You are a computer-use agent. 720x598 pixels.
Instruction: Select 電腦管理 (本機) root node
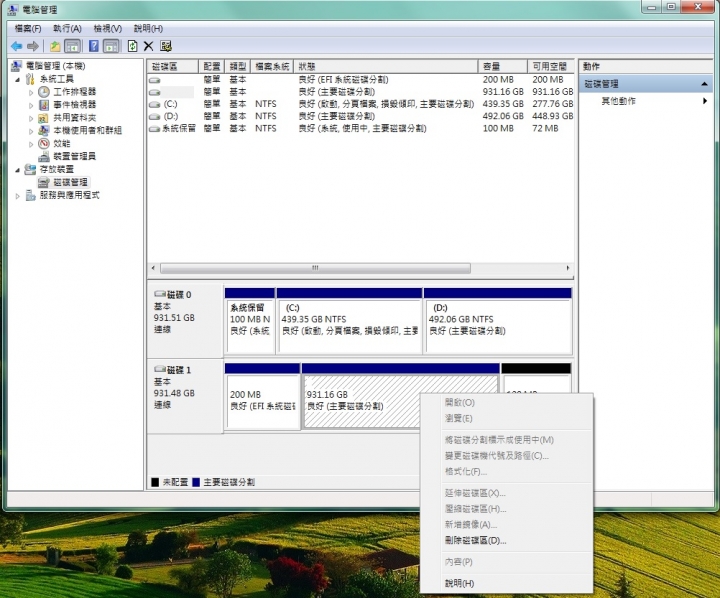coord(55,66)
